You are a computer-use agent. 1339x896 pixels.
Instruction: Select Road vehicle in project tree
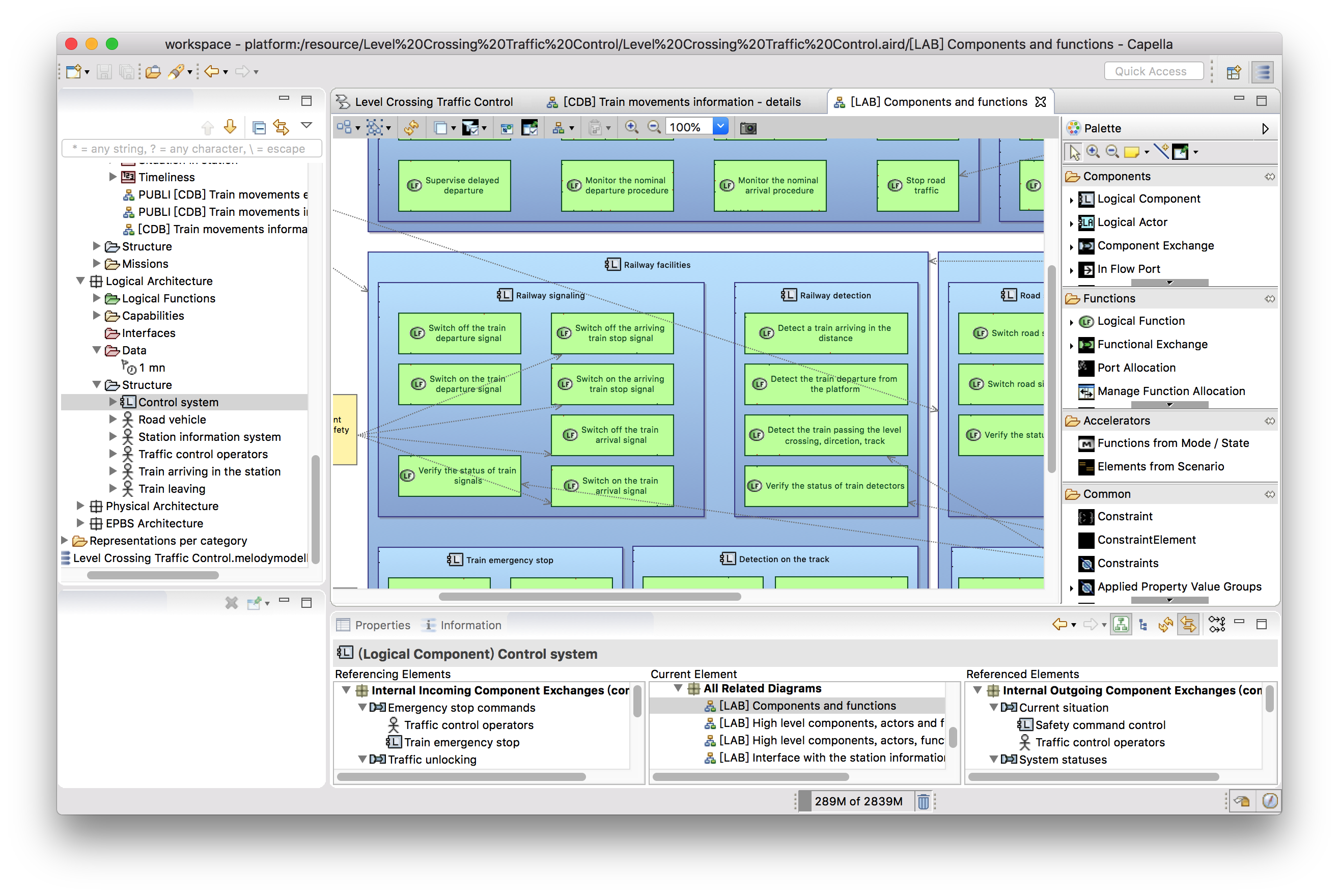(172, 420)
